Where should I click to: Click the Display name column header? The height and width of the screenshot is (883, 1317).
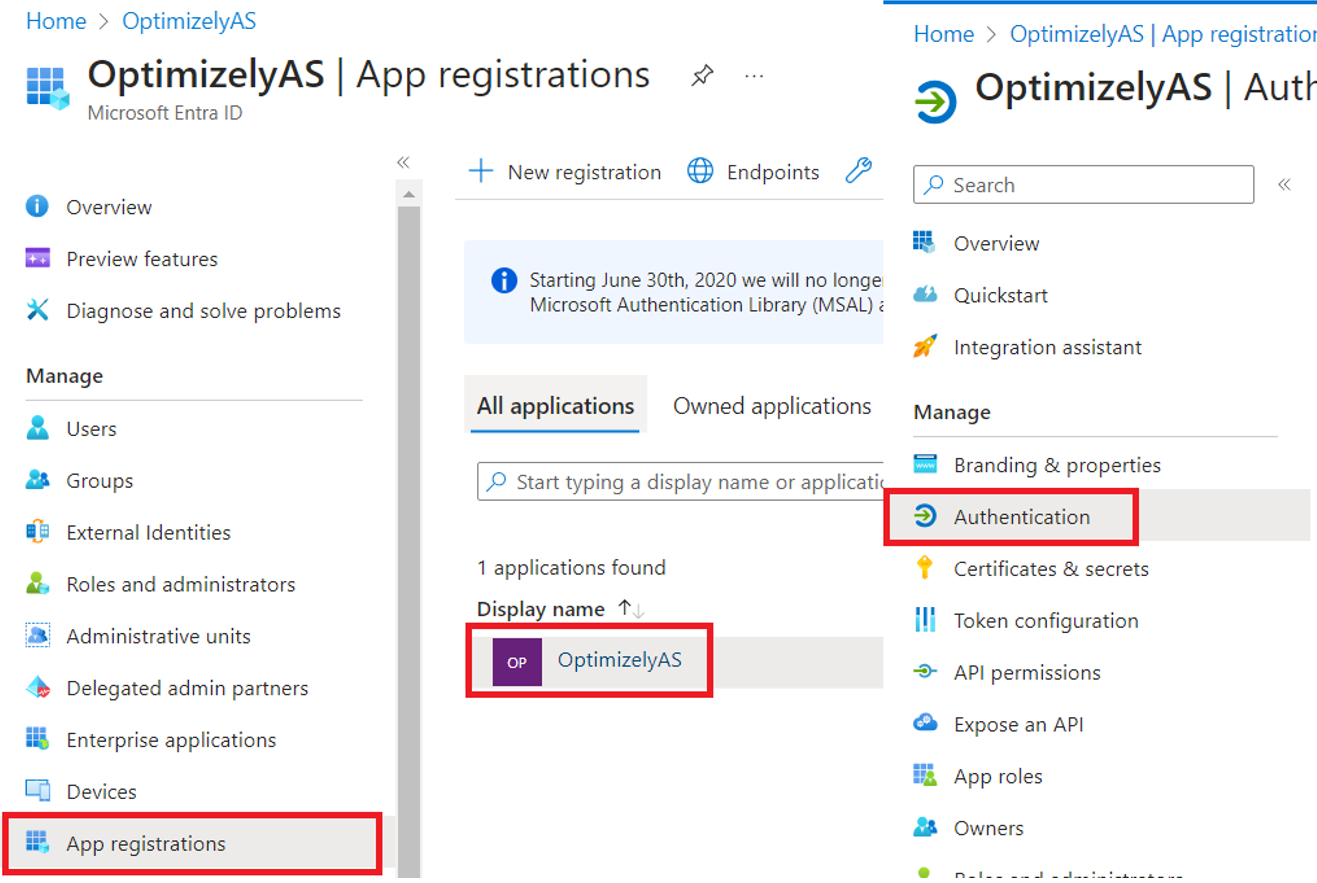(541, 609)
